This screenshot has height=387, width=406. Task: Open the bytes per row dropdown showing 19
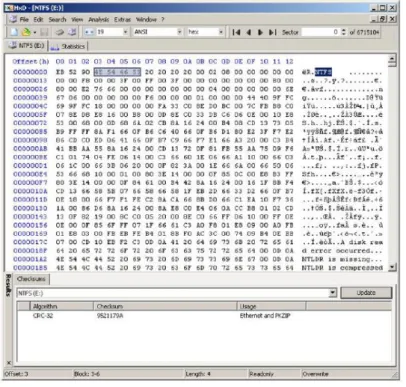pos(126,32)
